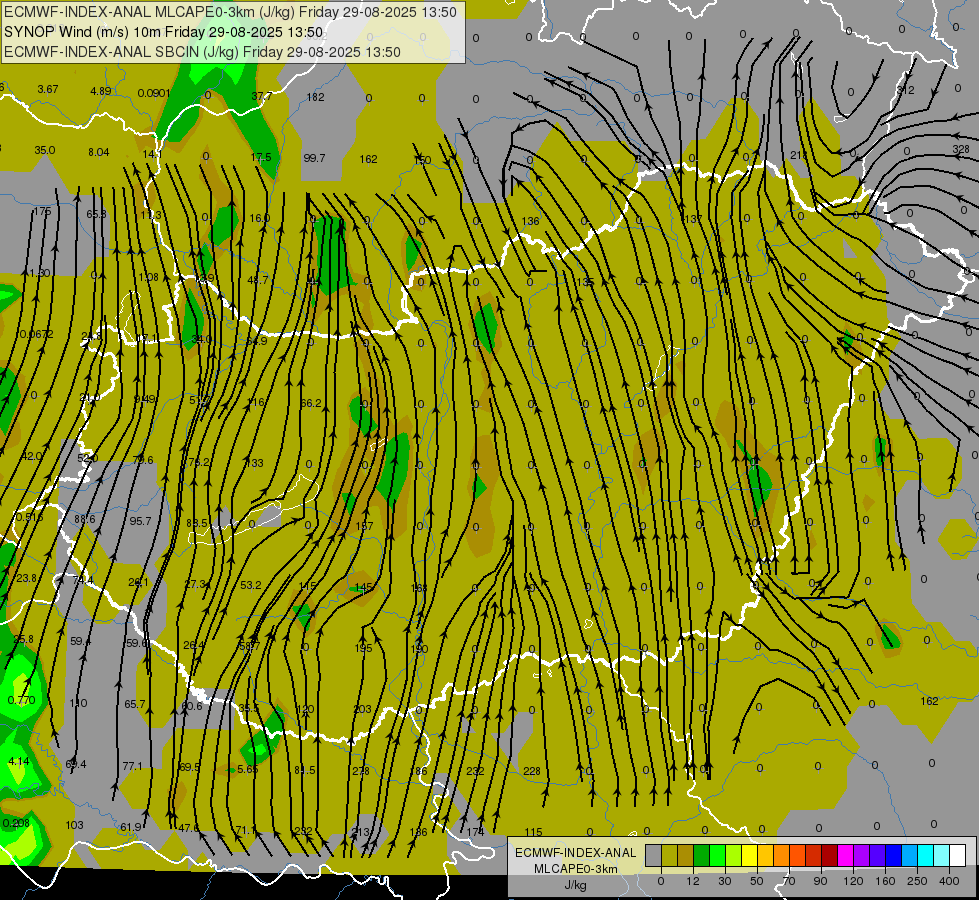
Task: Click the map value 37.7
Action: (x=262, y=96)
